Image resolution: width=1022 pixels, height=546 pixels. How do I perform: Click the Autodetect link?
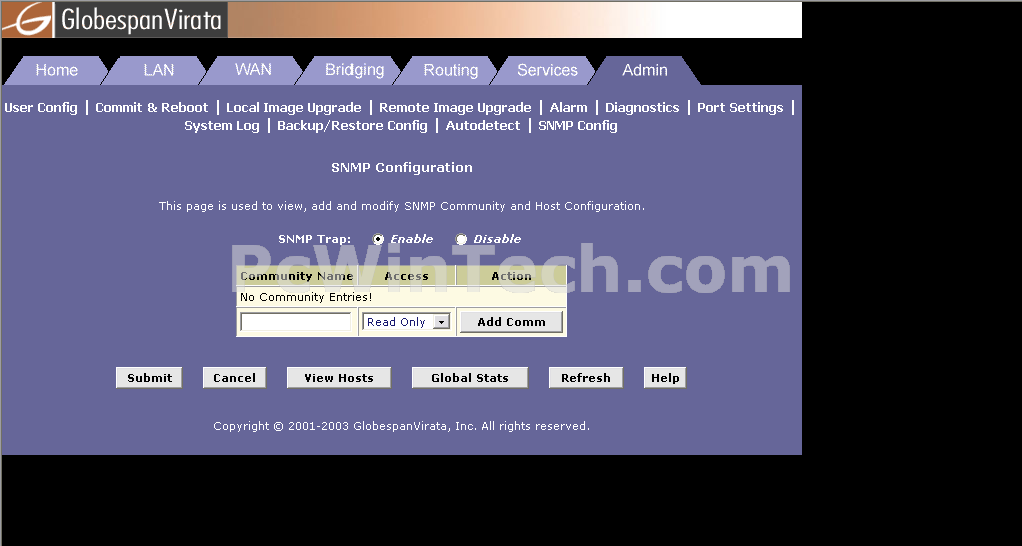(x=483, y=126)
